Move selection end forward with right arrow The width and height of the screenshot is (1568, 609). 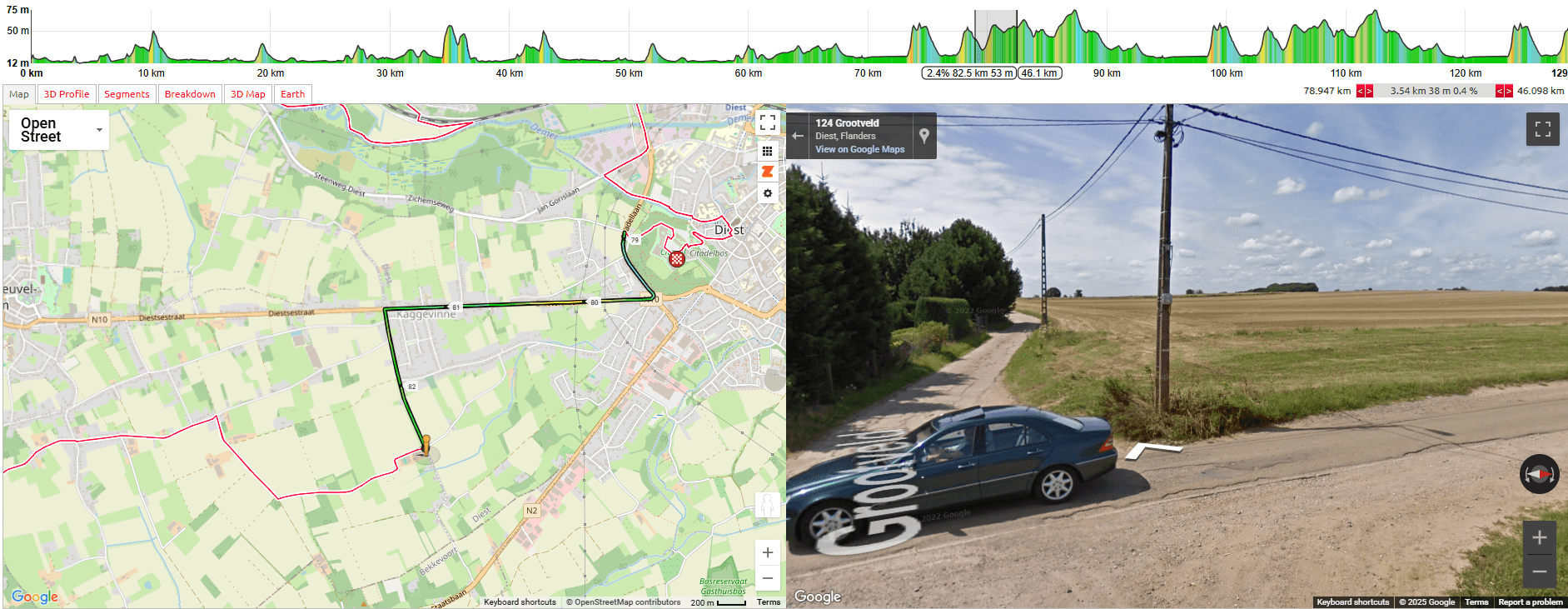[1508, 92]
